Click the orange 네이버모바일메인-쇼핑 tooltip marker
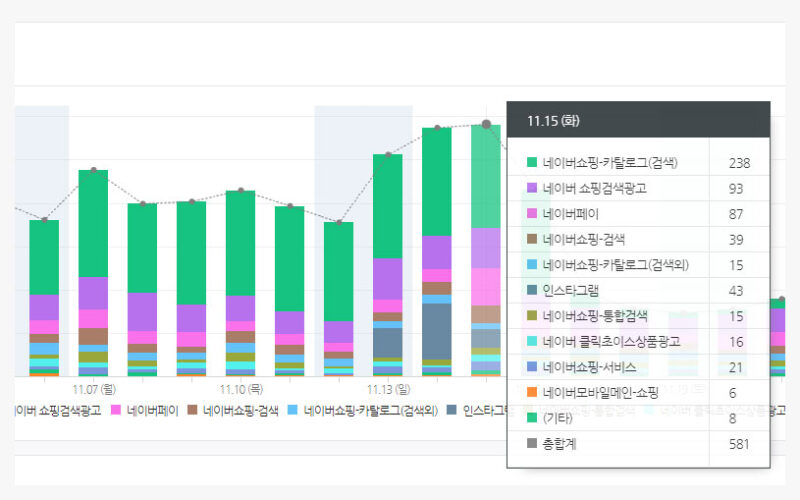 tap(532, 393)
